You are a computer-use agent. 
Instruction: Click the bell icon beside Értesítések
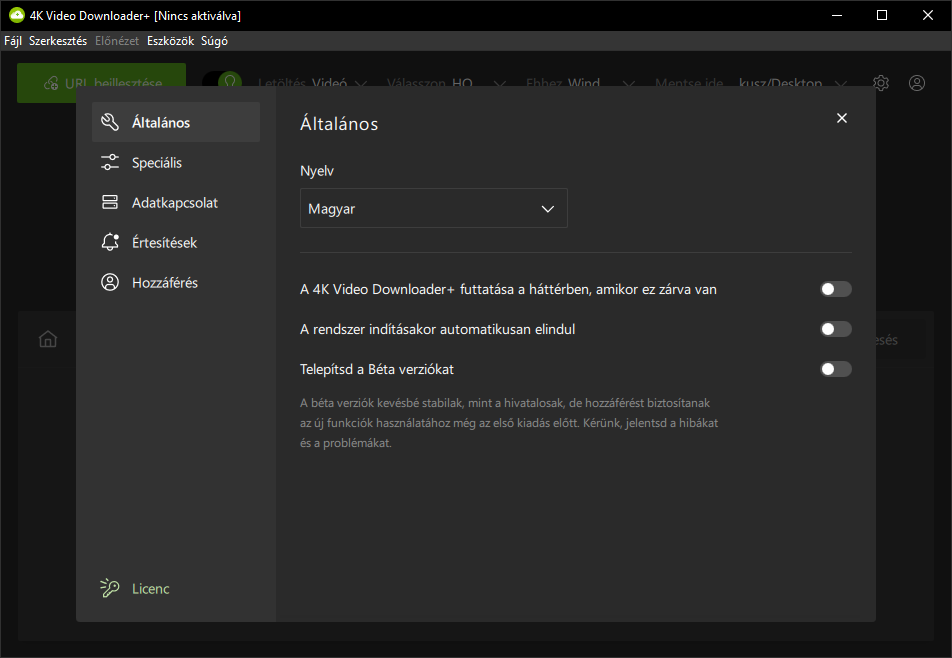tap(110, 242)
